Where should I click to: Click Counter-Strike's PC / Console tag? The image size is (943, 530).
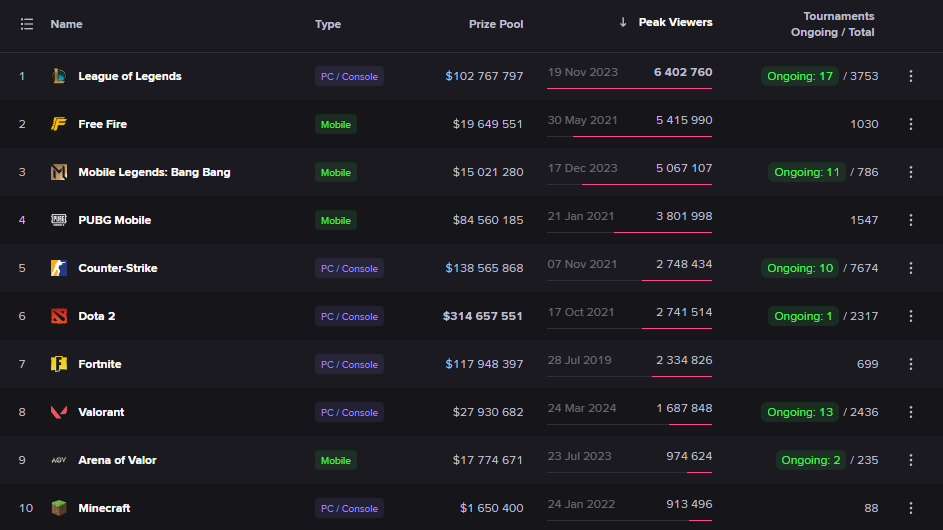(349, 268)
